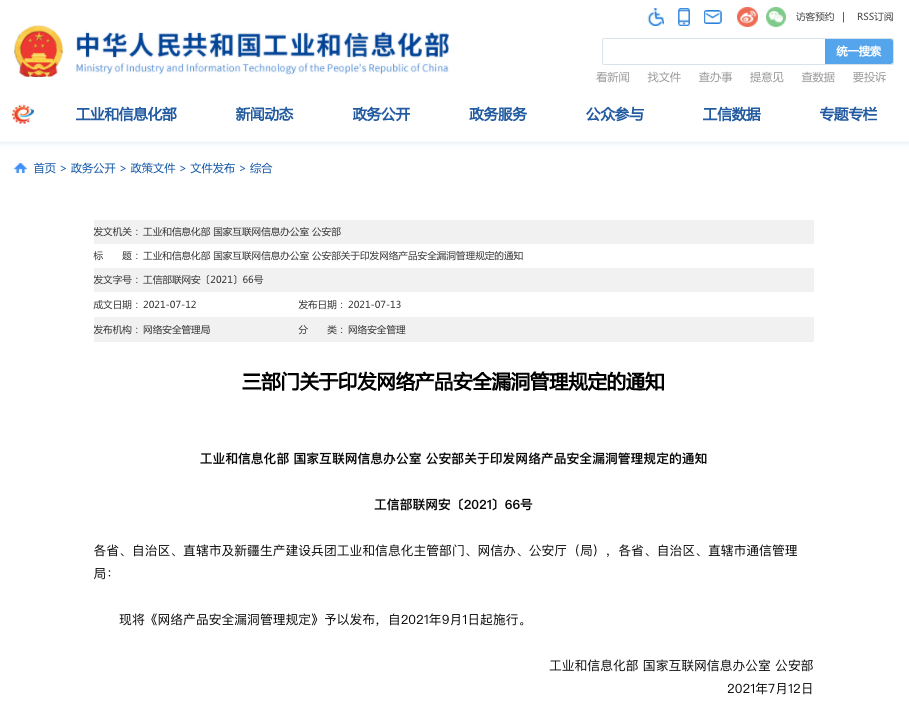This screenshot has height=711, width=909.
Task: Open 政策文件 in the breadcrumb trail
Action: [x=152, y=168]
